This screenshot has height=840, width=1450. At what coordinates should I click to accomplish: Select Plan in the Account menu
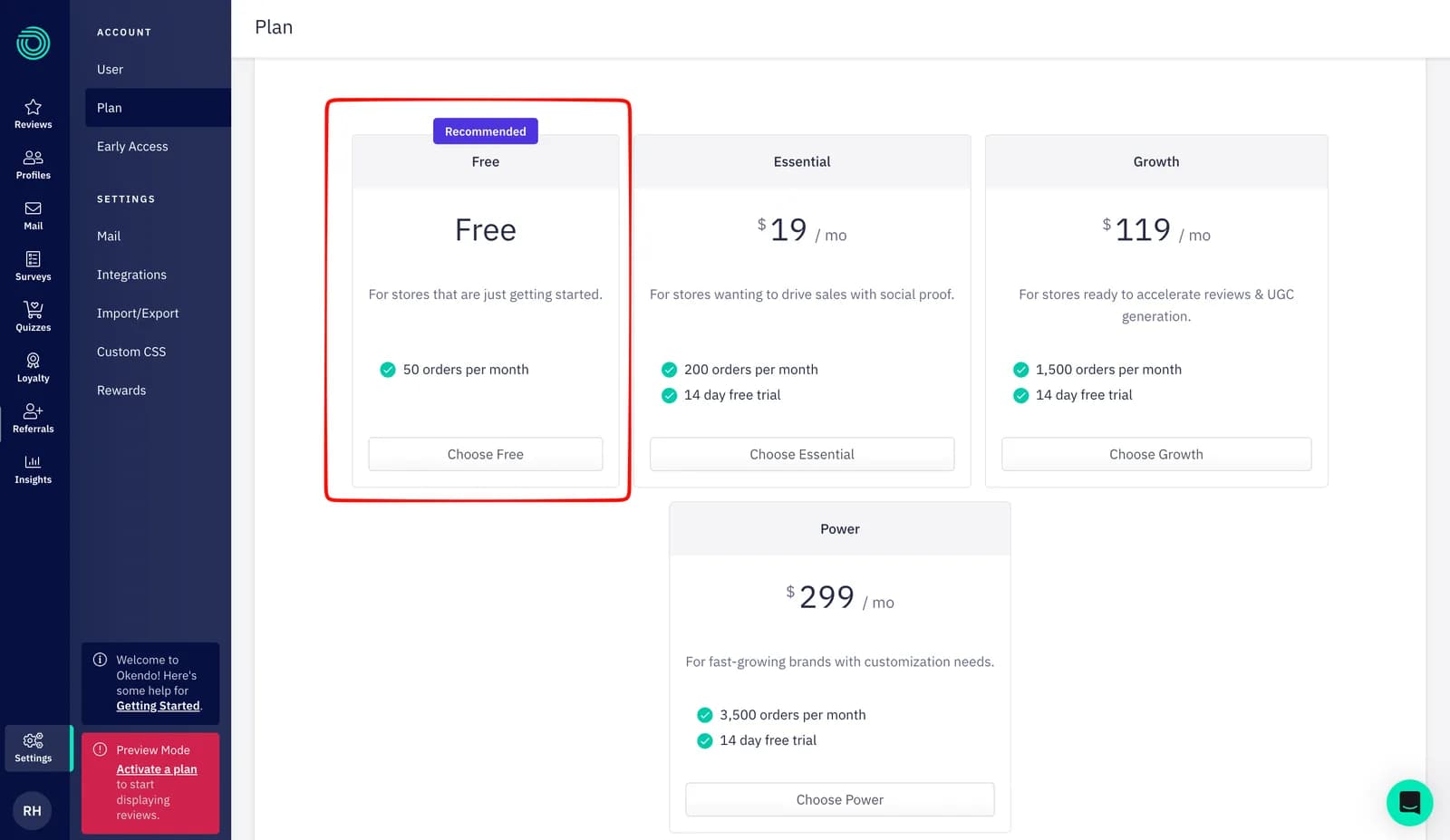(x=158, y=108)
